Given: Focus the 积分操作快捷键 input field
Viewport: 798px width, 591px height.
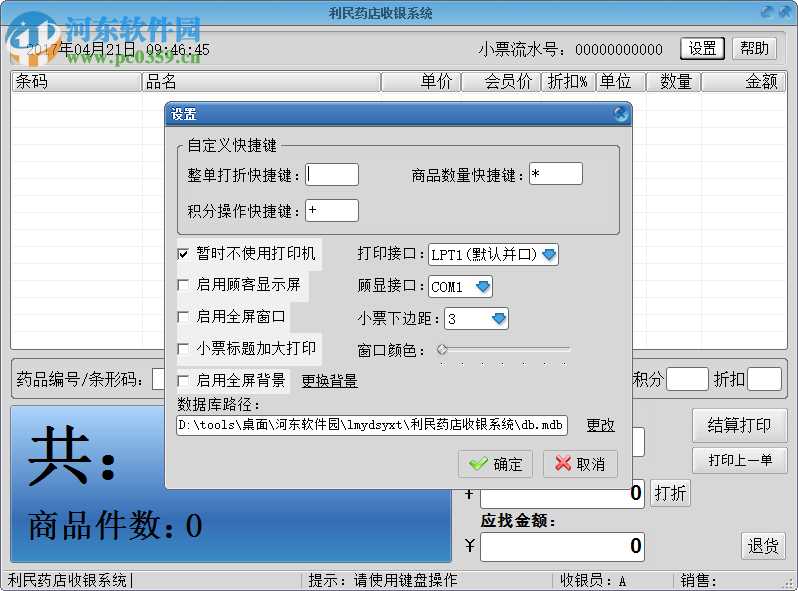Looking at the screenshot, I should 332,210.
